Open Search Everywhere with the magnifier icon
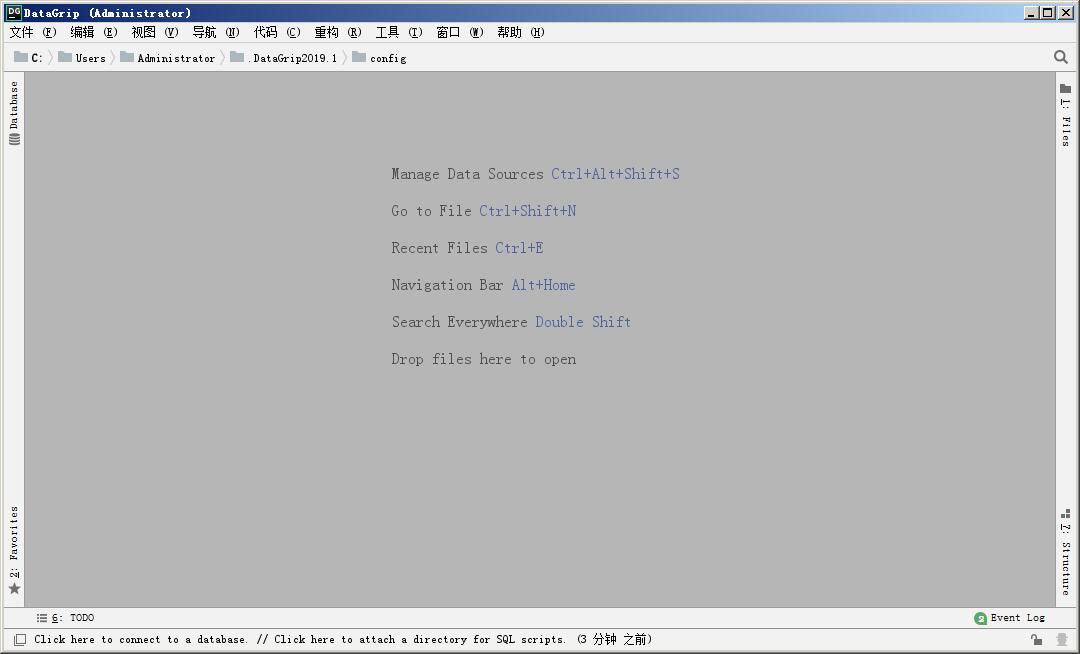Screen dimensions: 1080x654 (x=1061, y=57)
